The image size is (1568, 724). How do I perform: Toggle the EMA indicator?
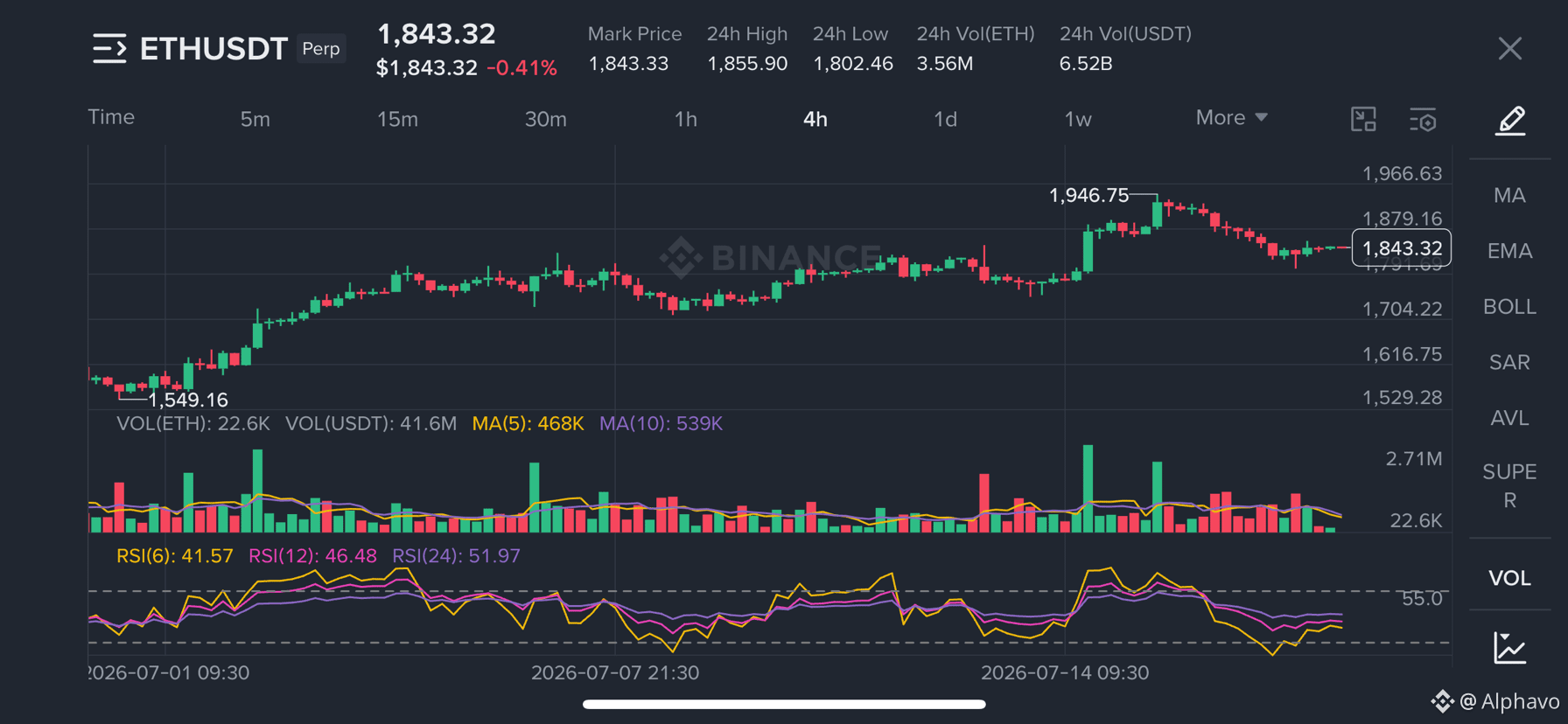1509,251
